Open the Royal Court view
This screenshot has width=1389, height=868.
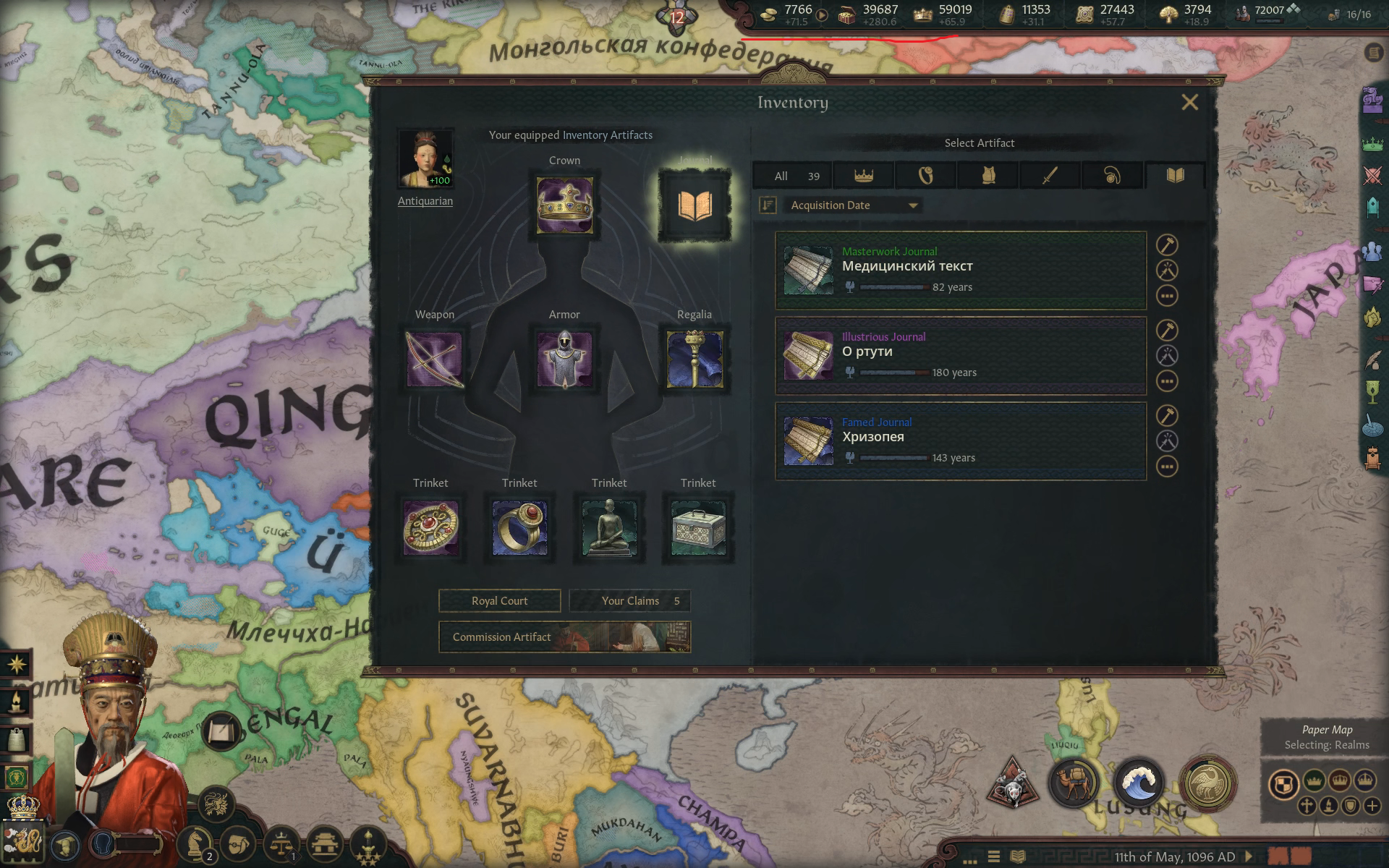(500, 601)
